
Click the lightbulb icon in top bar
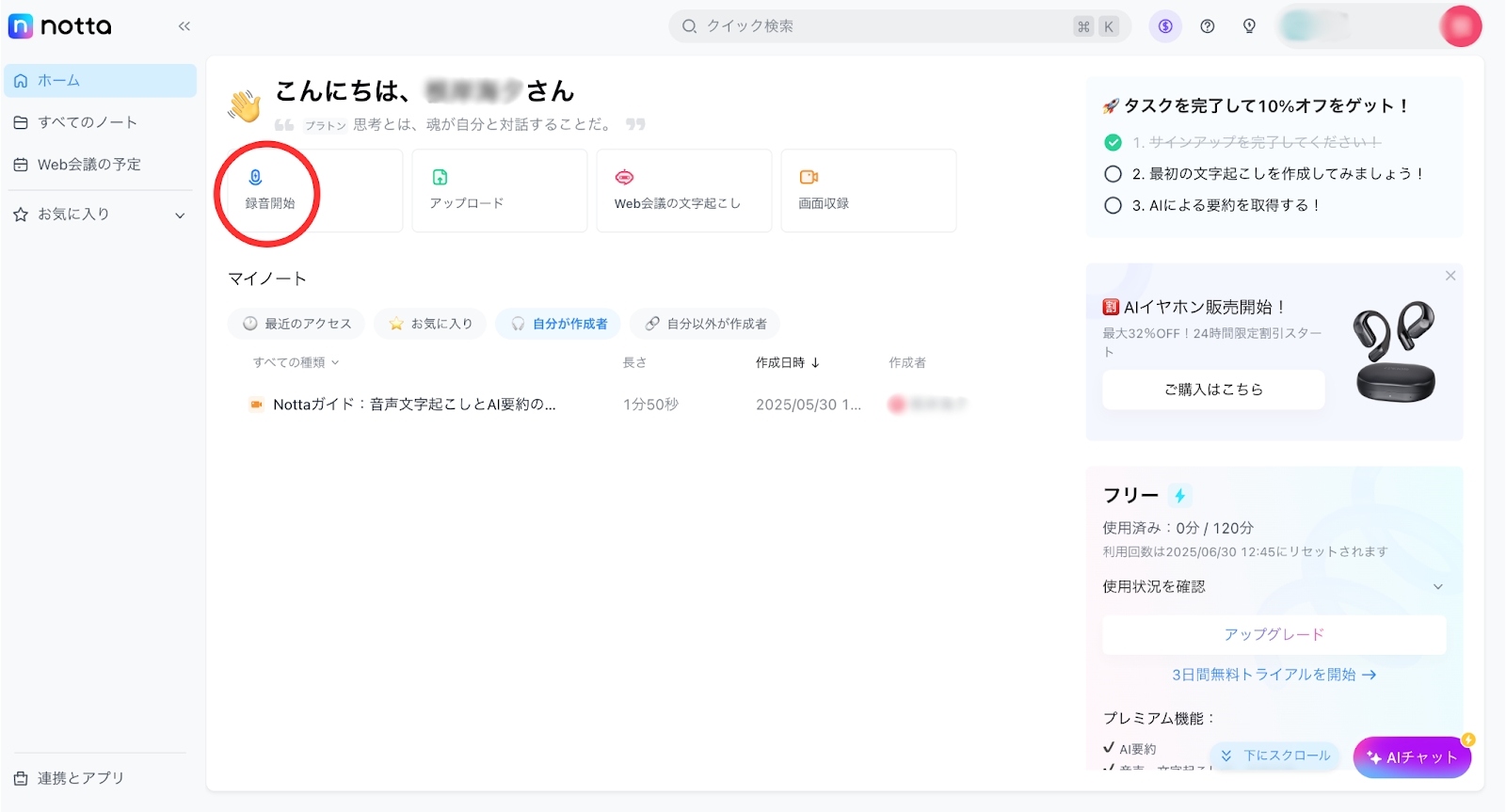click(x=1249, y=26)
